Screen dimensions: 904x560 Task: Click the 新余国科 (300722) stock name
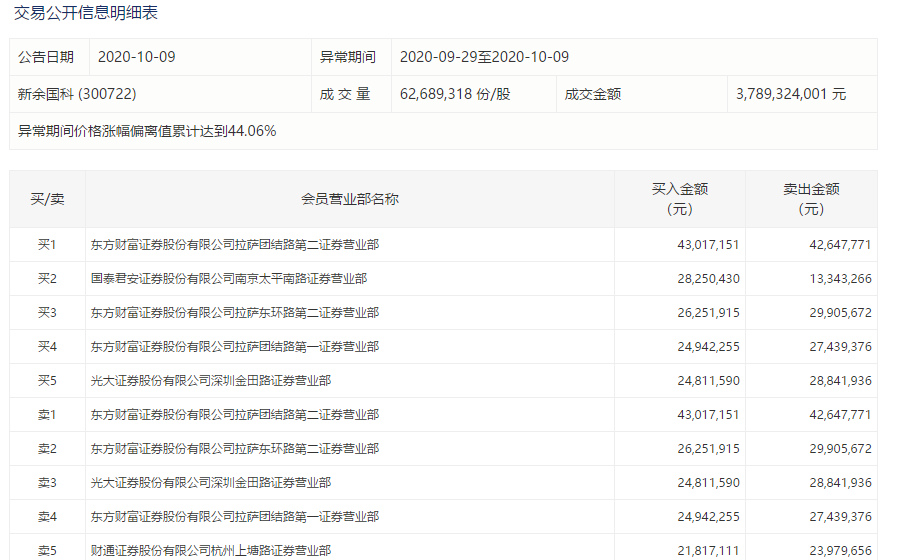click(x=77, y=94)
